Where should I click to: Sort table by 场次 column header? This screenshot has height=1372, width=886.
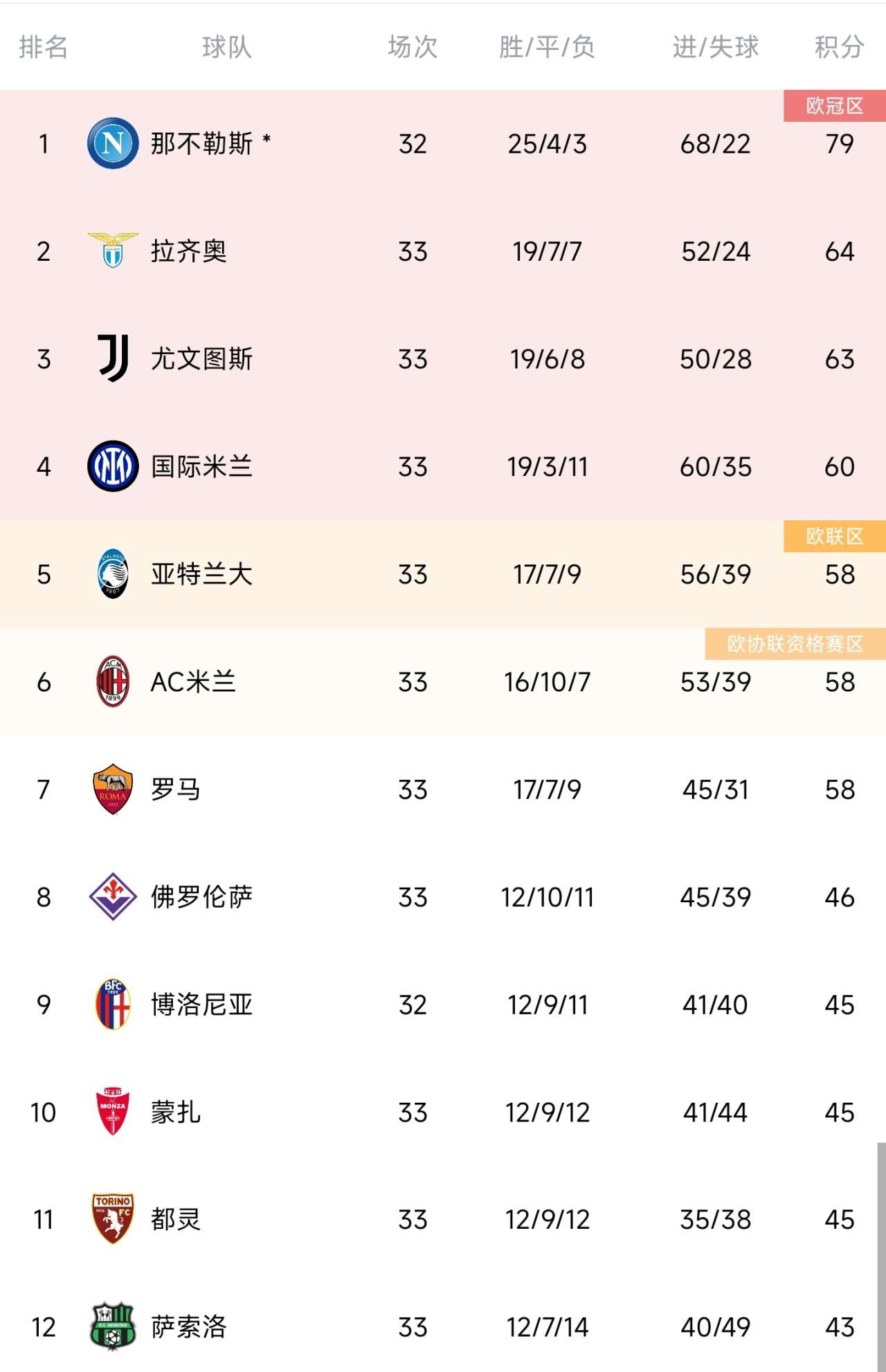413,47
